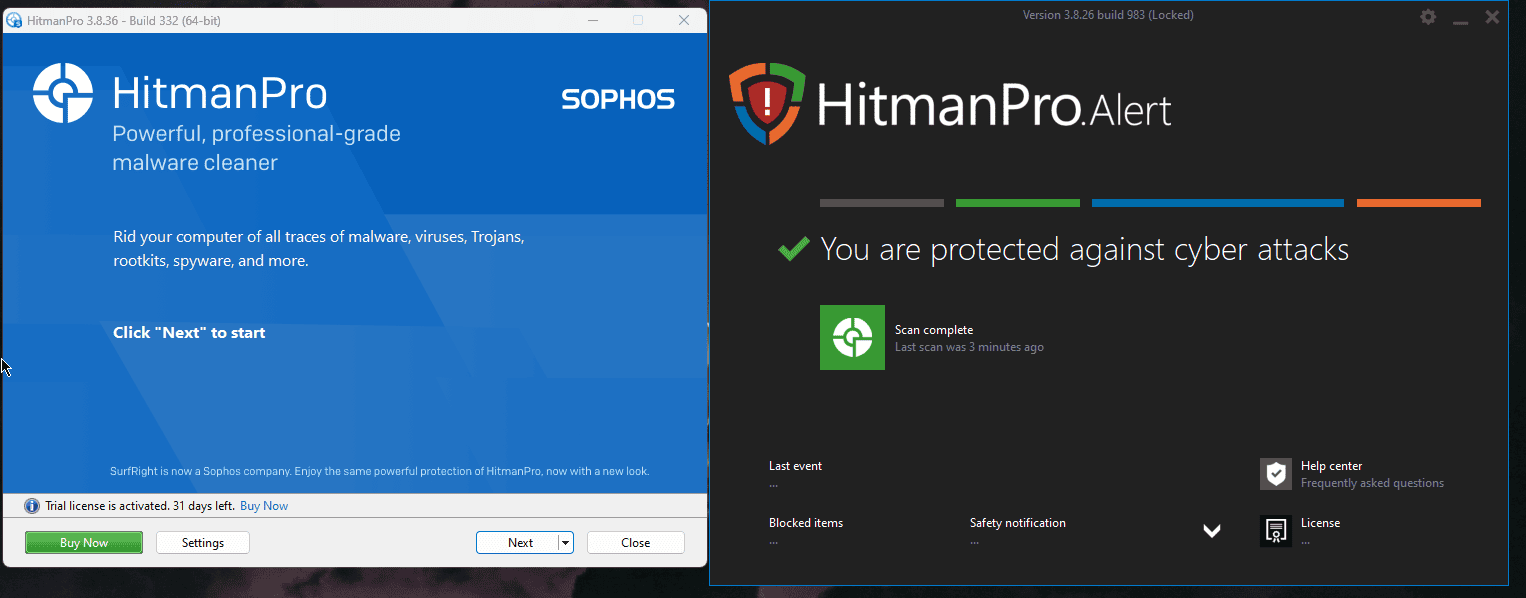
Task: Expand the Next button's dropdown arrow
Action: (563, 542)
